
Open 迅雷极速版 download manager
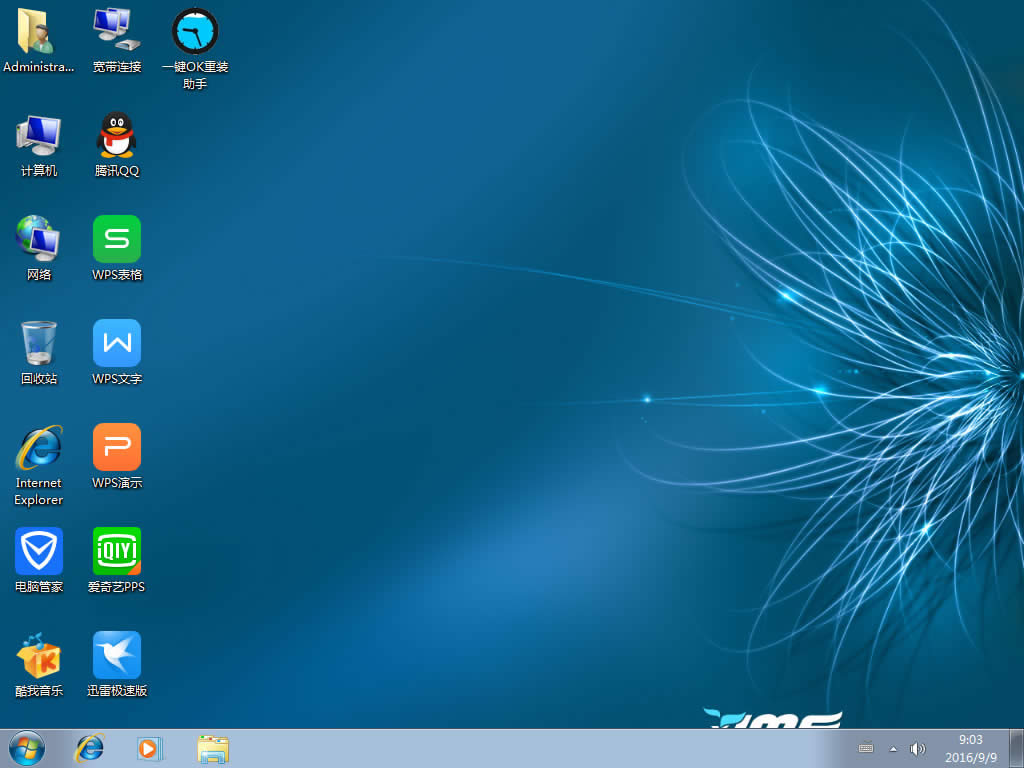coord(116,655)
